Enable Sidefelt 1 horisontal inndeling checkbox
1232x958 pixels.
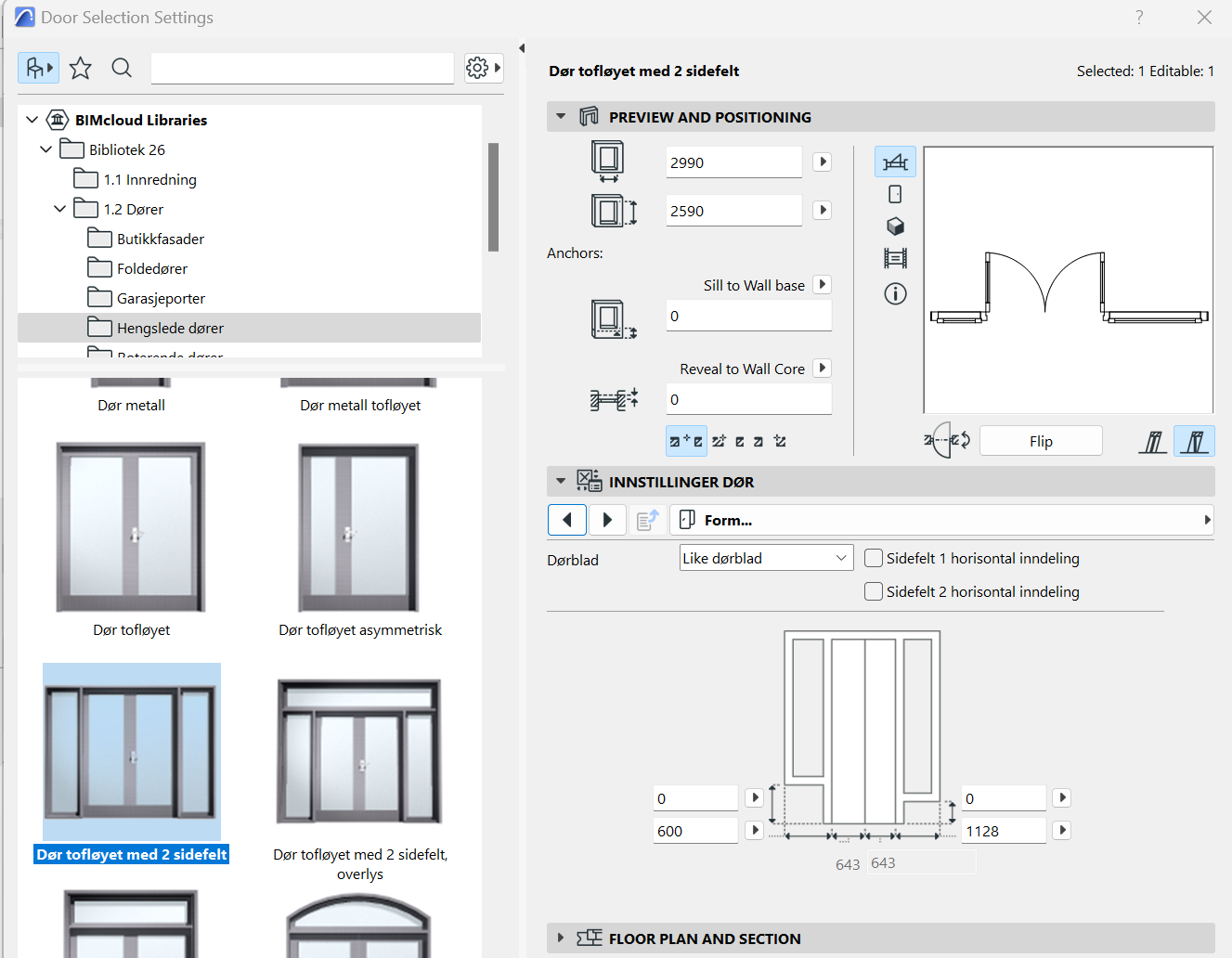pos(874,559)
